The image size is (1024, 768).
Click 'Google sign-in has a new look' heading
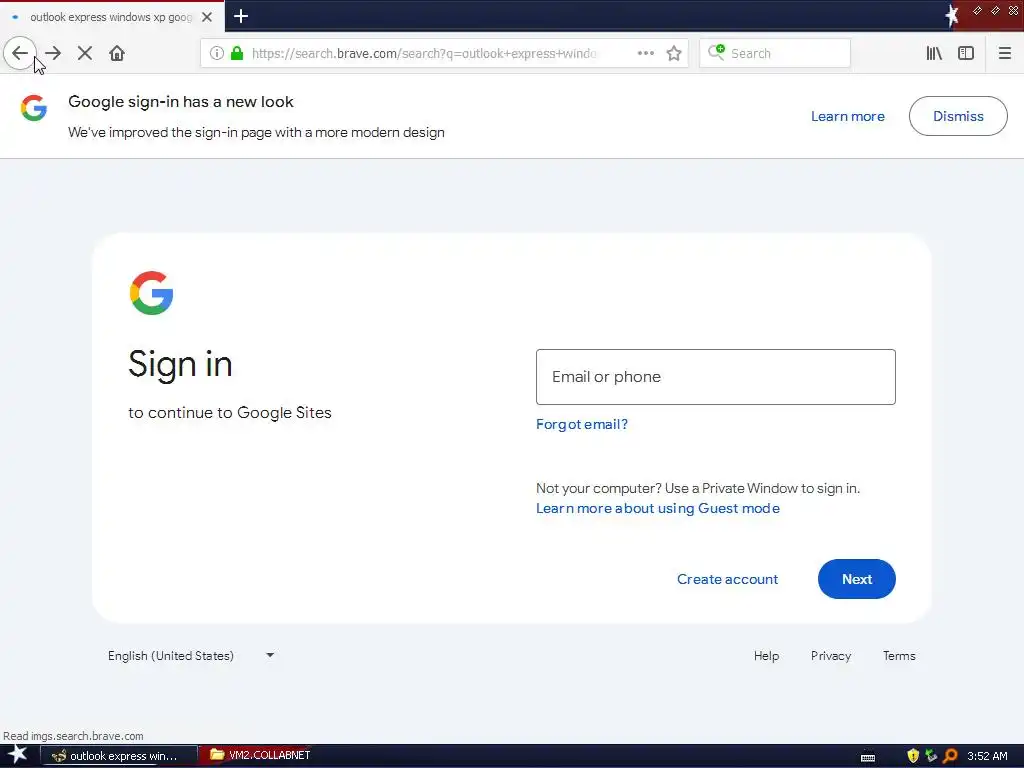[x=181, y=102]
